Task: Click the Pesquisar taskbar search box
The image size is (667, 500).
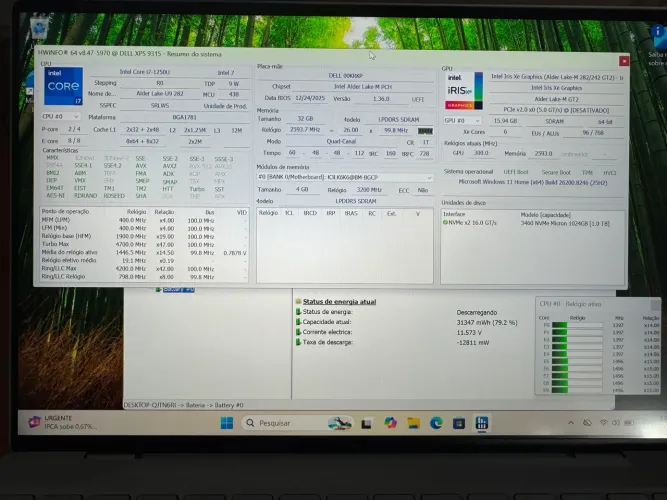Action: (298, 423)
